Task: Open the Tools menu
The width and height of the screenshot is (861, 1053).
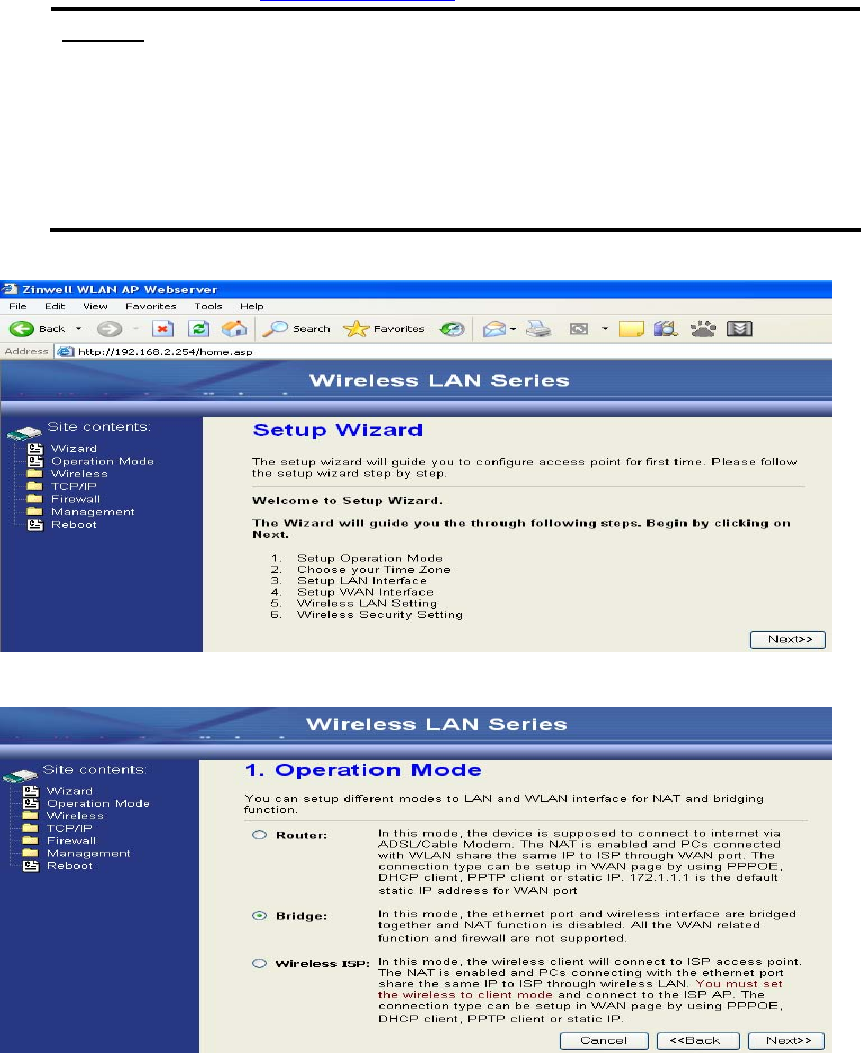Action: [x=208, y=306]
